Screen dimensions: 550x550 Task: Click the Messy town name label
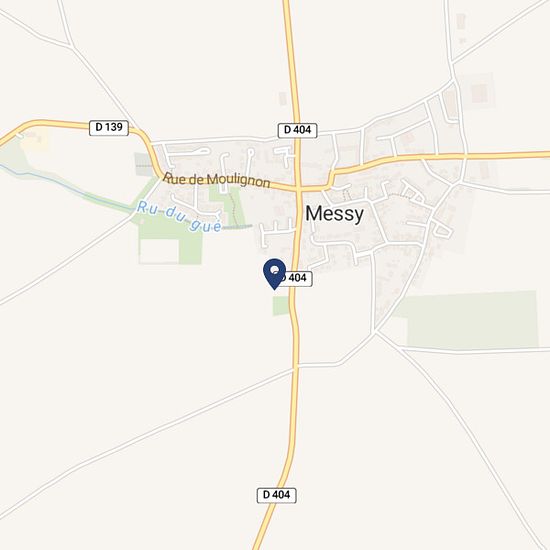[x=334, y=214]
